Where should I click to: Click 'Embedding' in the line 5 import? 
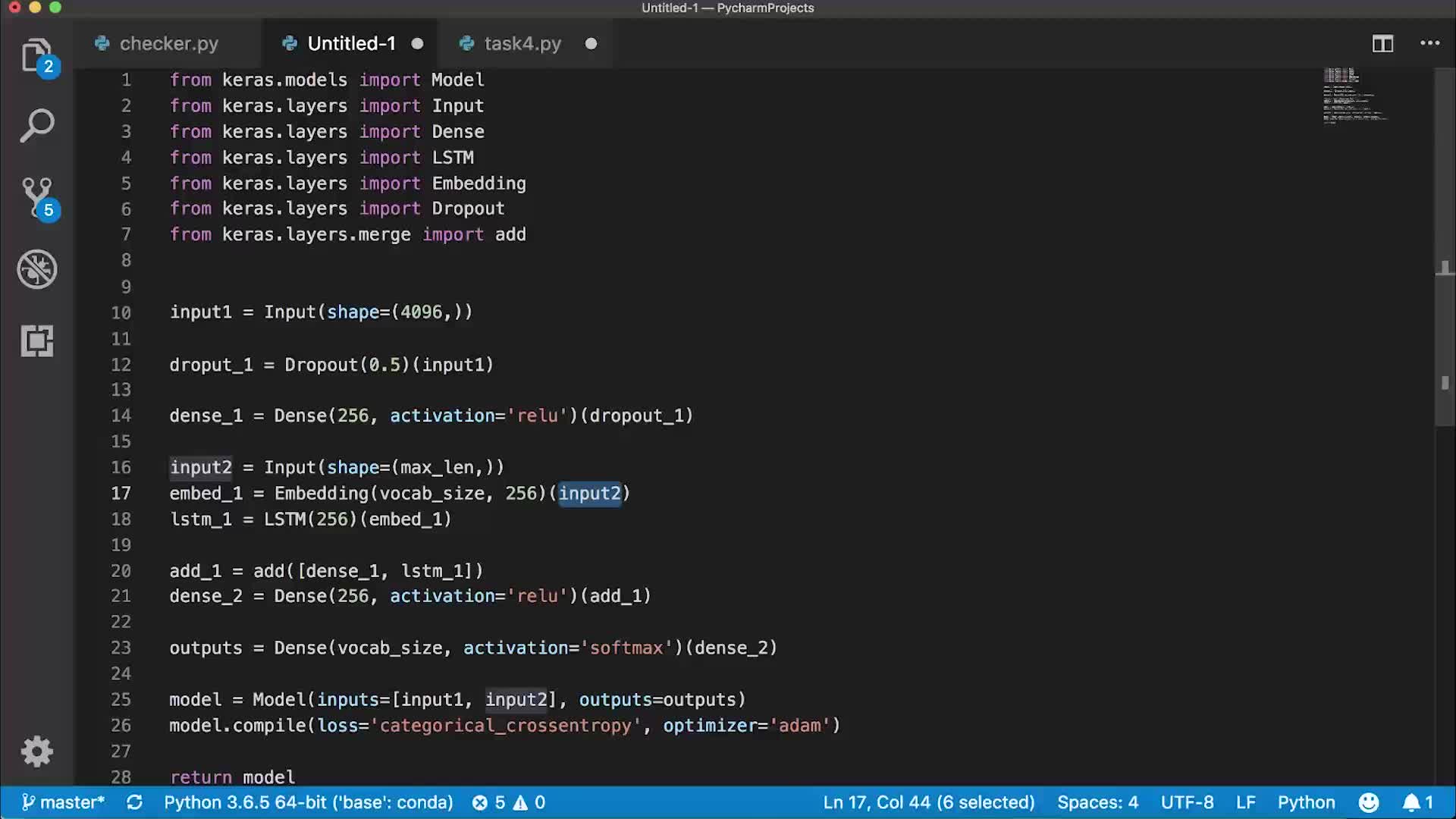479,184
